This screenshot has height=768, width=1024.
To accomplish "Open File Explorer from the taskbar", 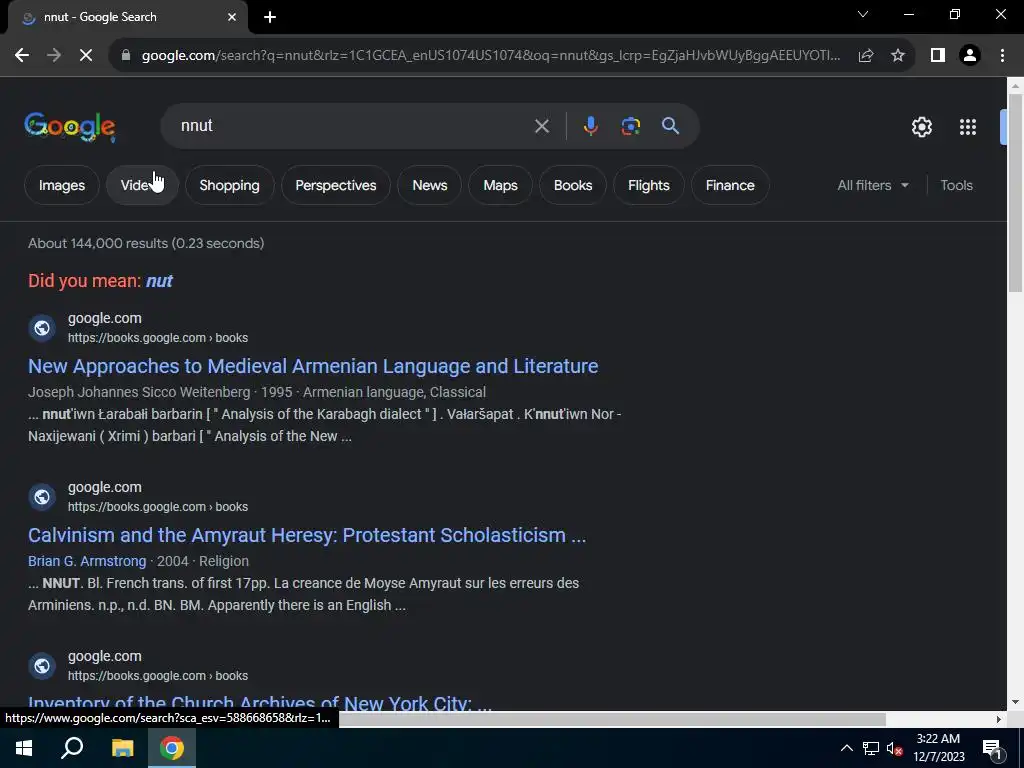I will point(122,748).
